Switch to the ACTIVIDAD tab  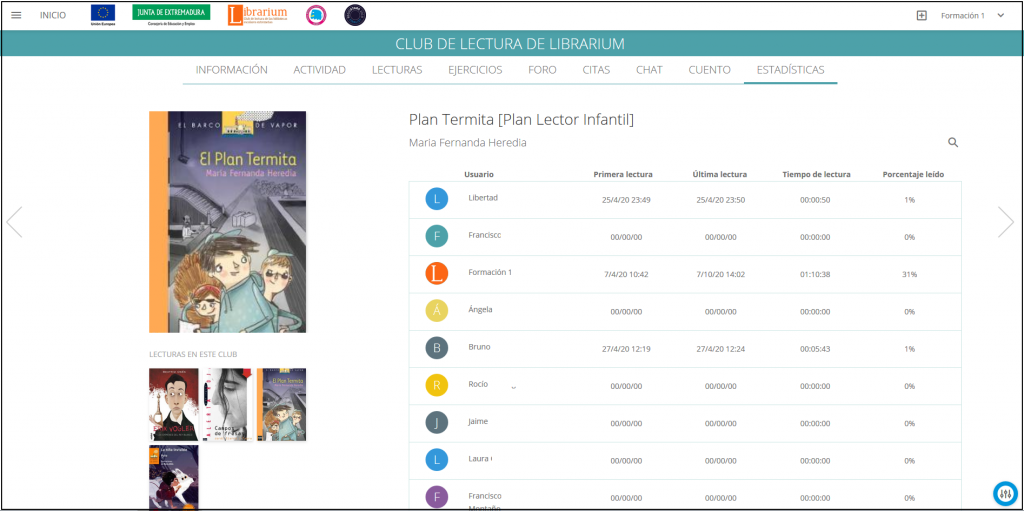pos(319,70)
